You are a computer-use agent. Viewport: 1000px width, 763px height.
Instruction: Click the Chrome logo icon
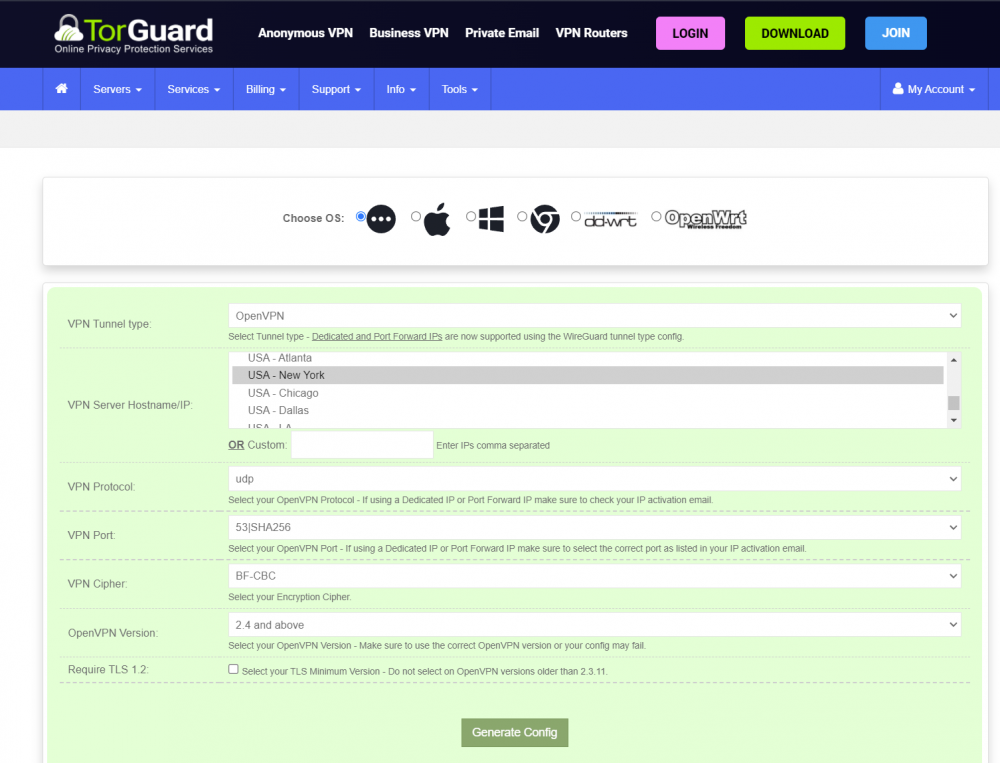(545, 219)
